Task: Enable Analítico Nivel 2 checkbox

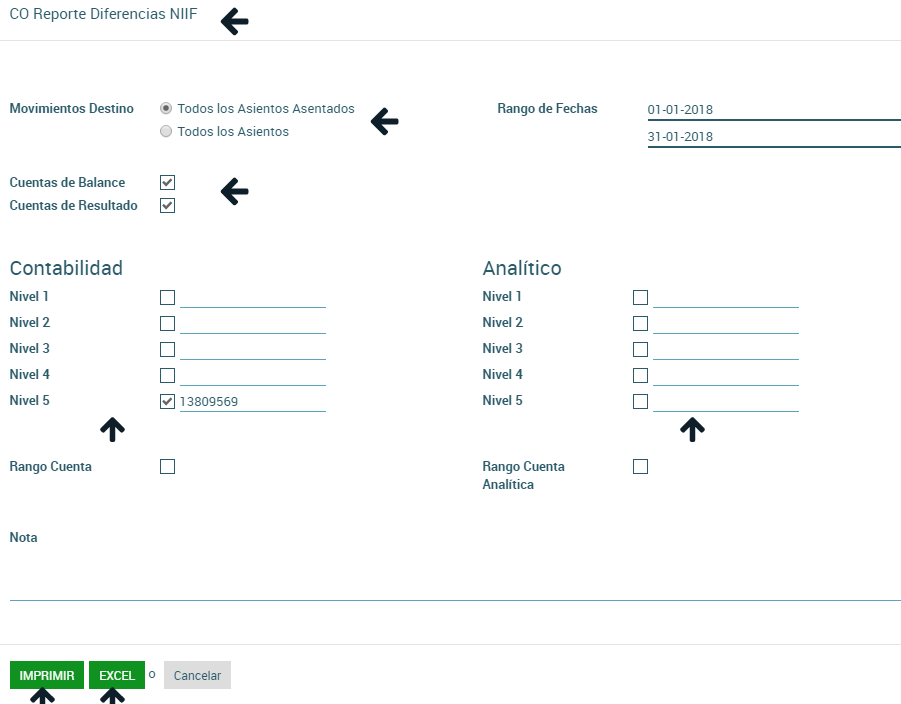Action: pyautogui.click(x=640, y=323)
